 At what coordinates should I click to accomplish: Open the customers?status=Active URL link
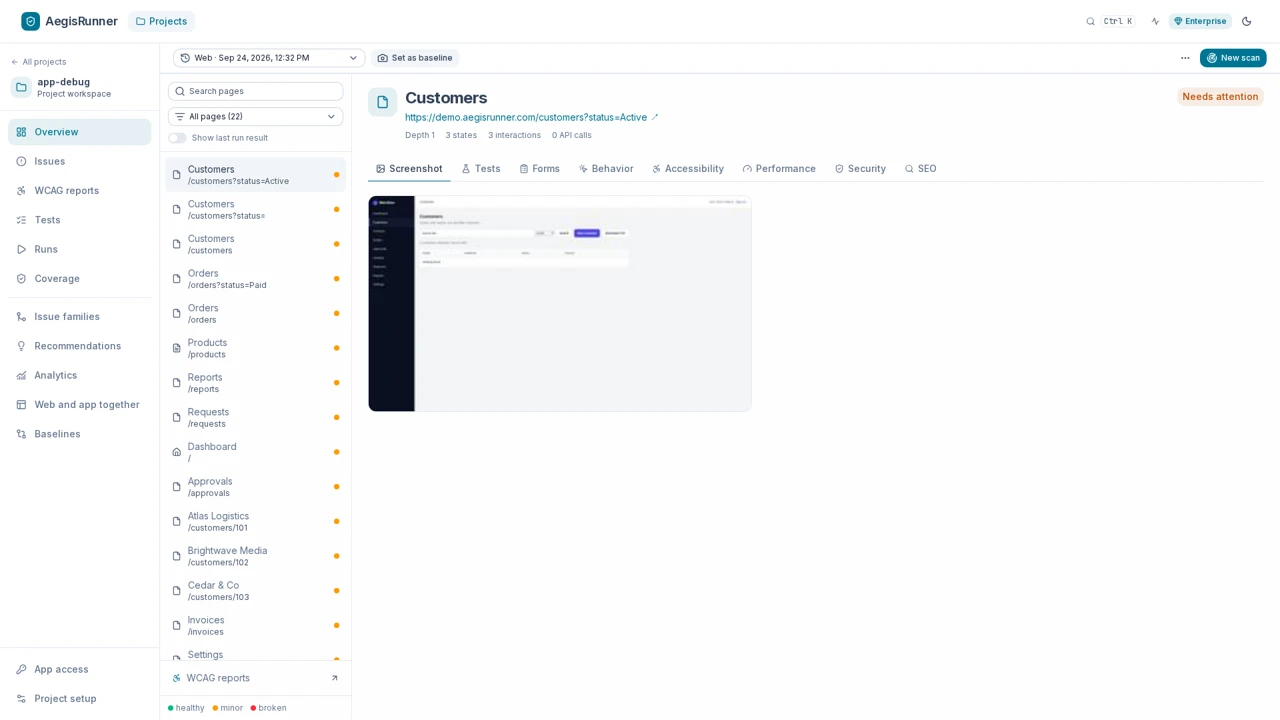(x=526, y=117)
